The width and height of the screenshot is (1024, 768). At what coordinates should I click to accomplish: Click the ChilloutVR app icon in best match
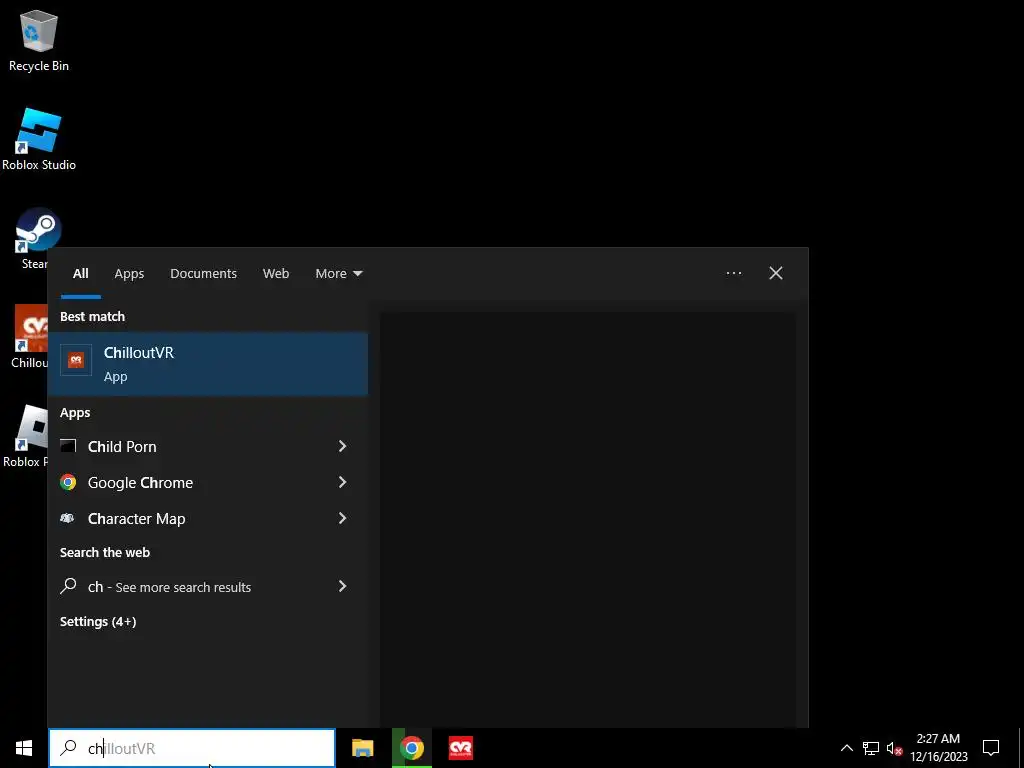click(76, 360)
